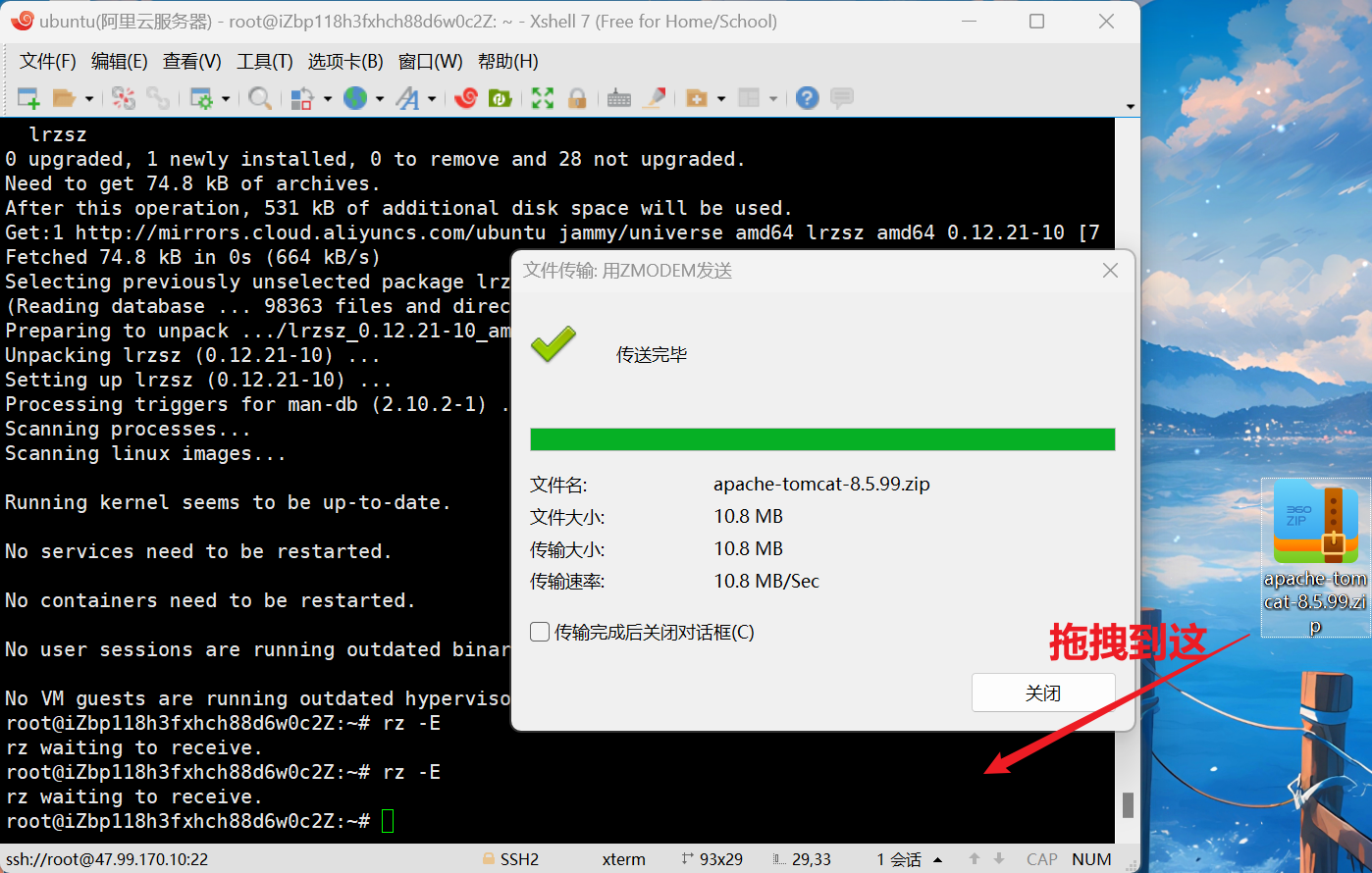Click the globe Encoding icon
Image resolution: width=1372 pixels, height=873 pixels.
[355, 97]
